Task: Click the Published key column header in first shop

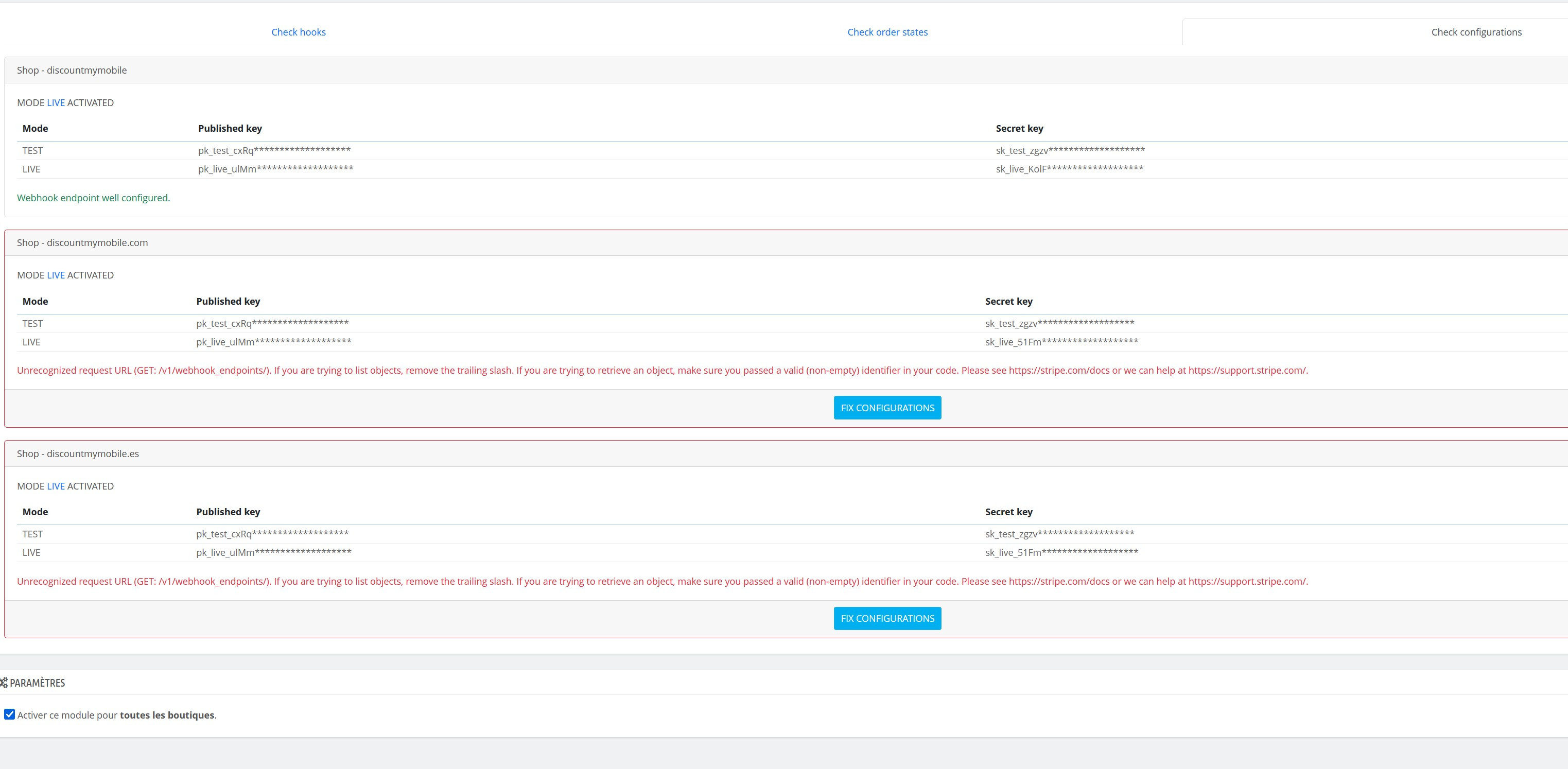Action: pos(230,129)
